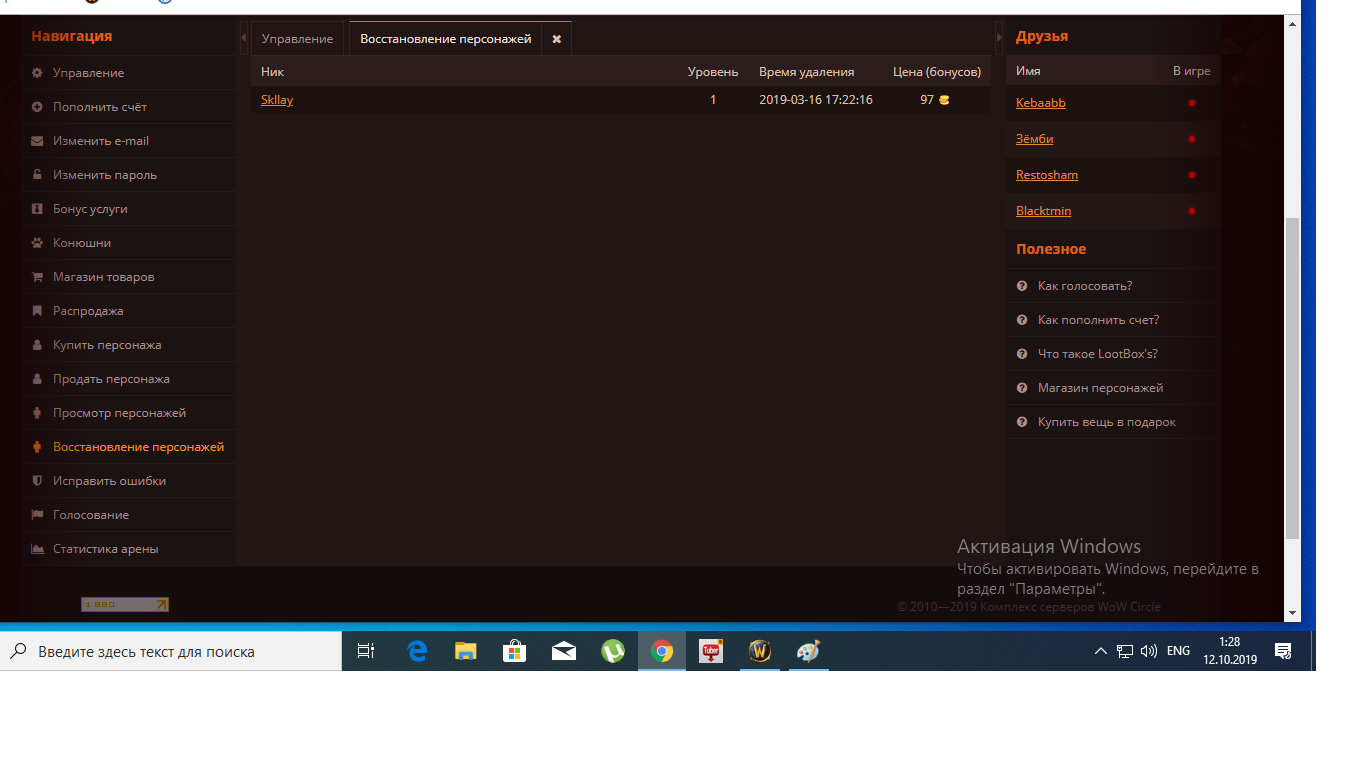Collapse the right friends panel arrow

(x=999, y=38)
